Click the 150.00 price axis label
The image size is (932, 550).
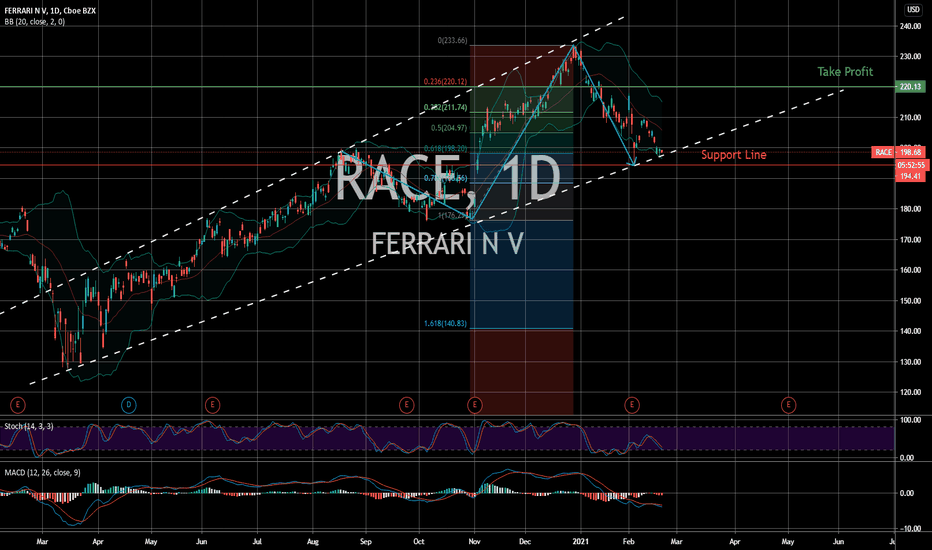tap(911, 301)
